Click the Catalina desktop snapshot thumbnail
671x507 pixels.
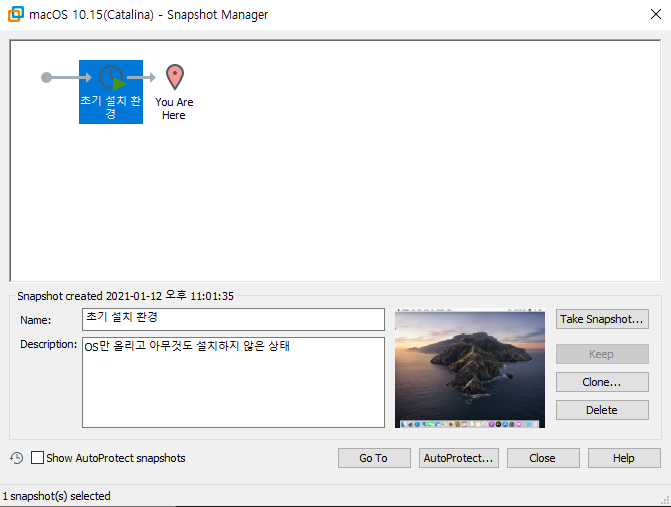tap(470, 368)
